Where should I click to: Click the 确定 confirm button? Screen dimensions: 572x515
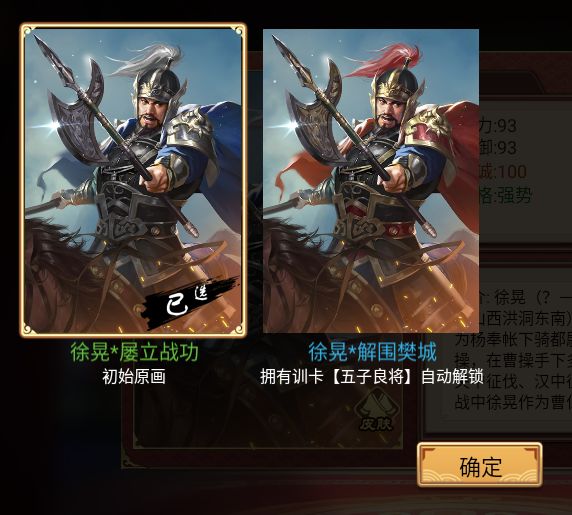[x=480, y=464]
